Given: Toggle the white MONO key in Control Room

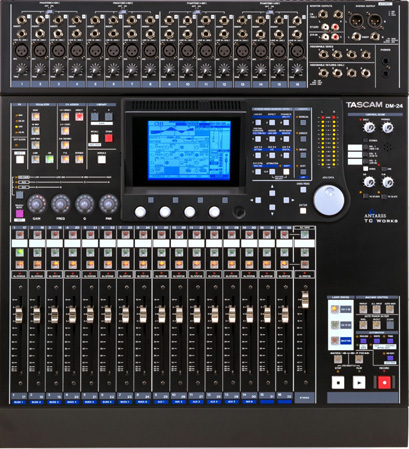Looking at the screenshot, I should click(366, 169).
